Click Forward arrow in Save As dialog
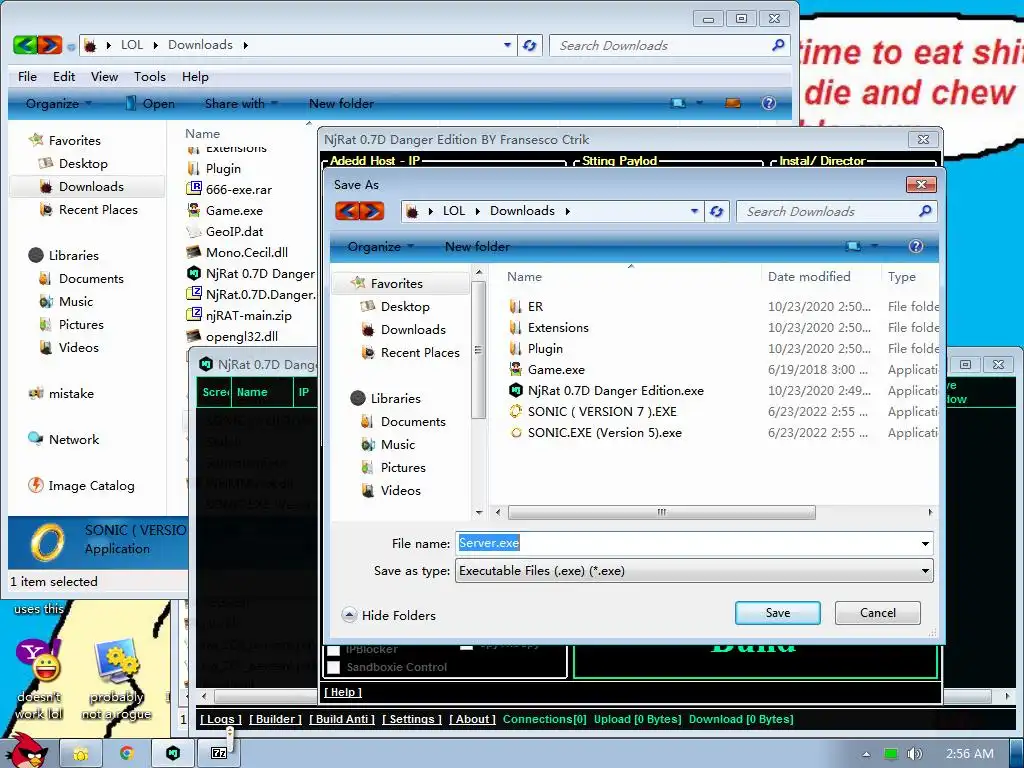 [372, 211]
